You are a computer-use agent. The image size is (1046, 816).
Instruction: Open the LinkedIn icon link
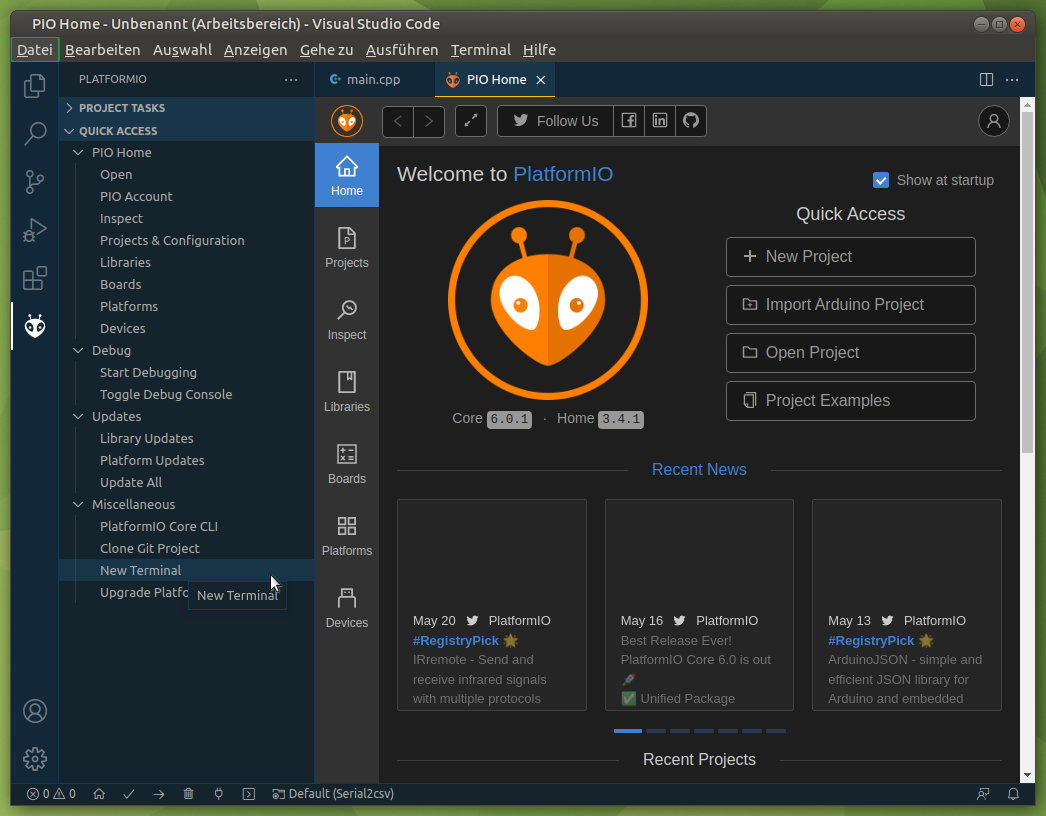click(660, 121)
